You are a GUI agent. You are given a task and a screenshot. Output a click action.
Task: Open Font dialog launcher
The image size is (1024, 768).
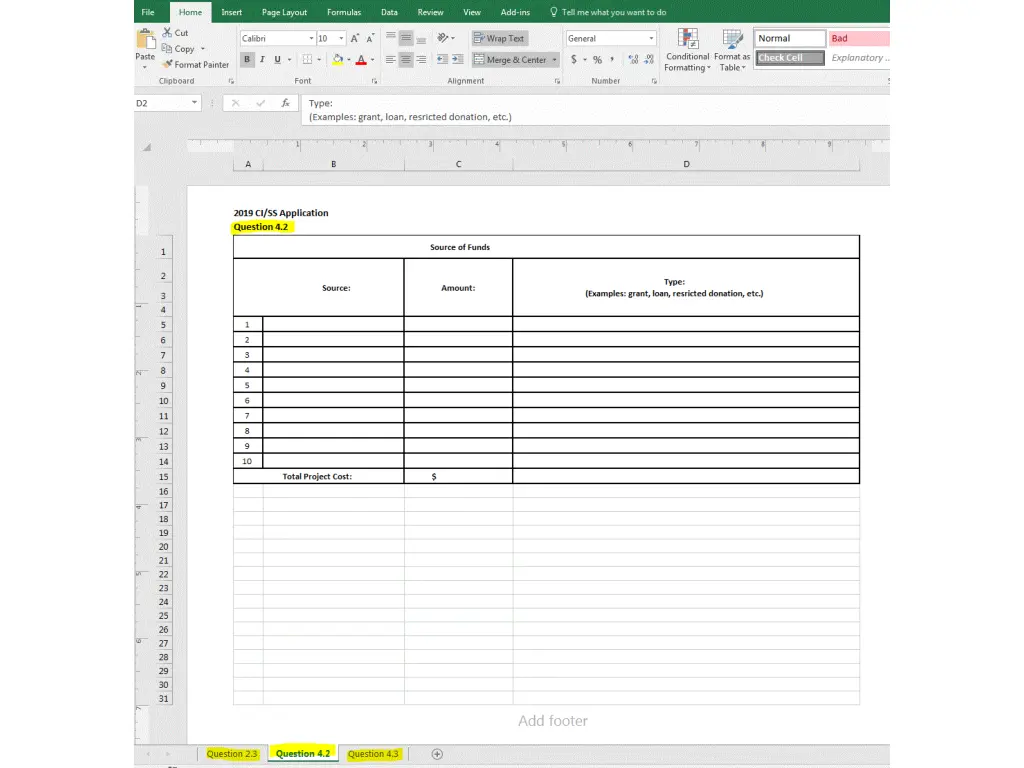[x=374, y=81]
